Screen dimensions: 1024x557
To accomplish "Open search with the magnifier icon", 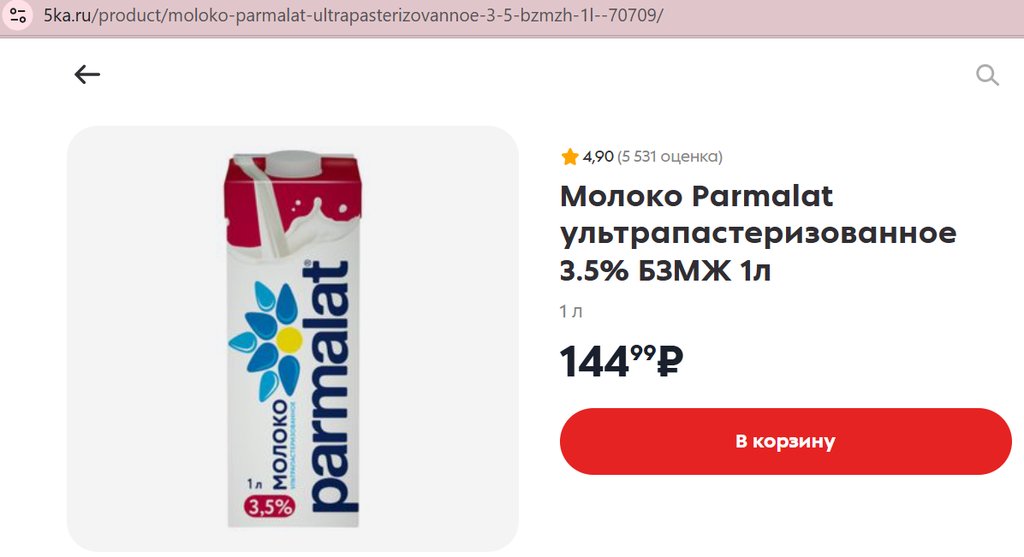I will 987,75.
